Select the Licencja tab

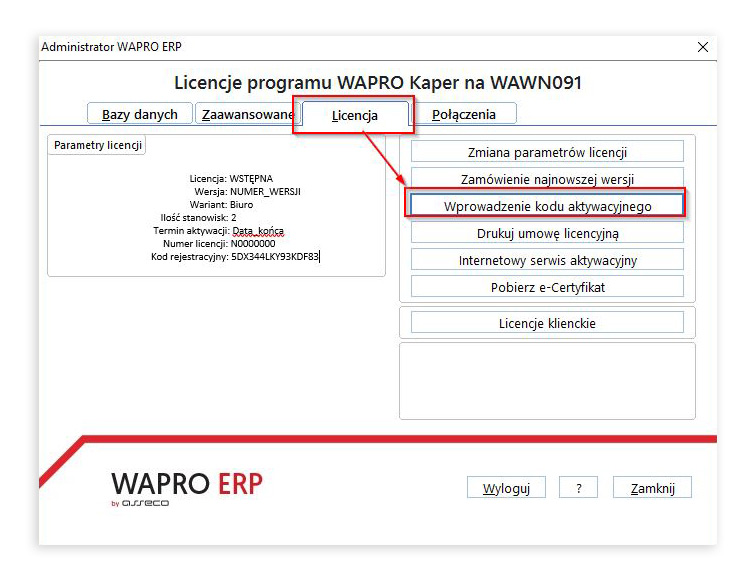point(355,115)
